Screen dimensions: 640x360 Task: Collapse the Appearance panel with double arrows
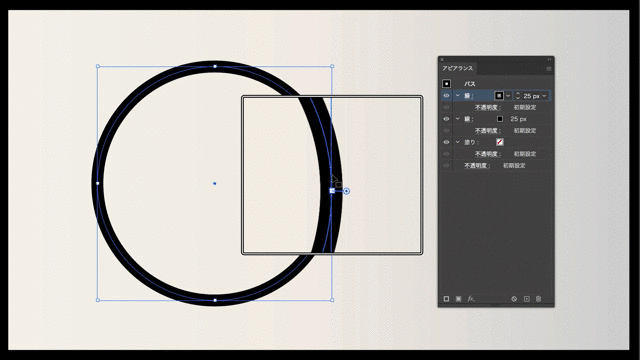549,59
